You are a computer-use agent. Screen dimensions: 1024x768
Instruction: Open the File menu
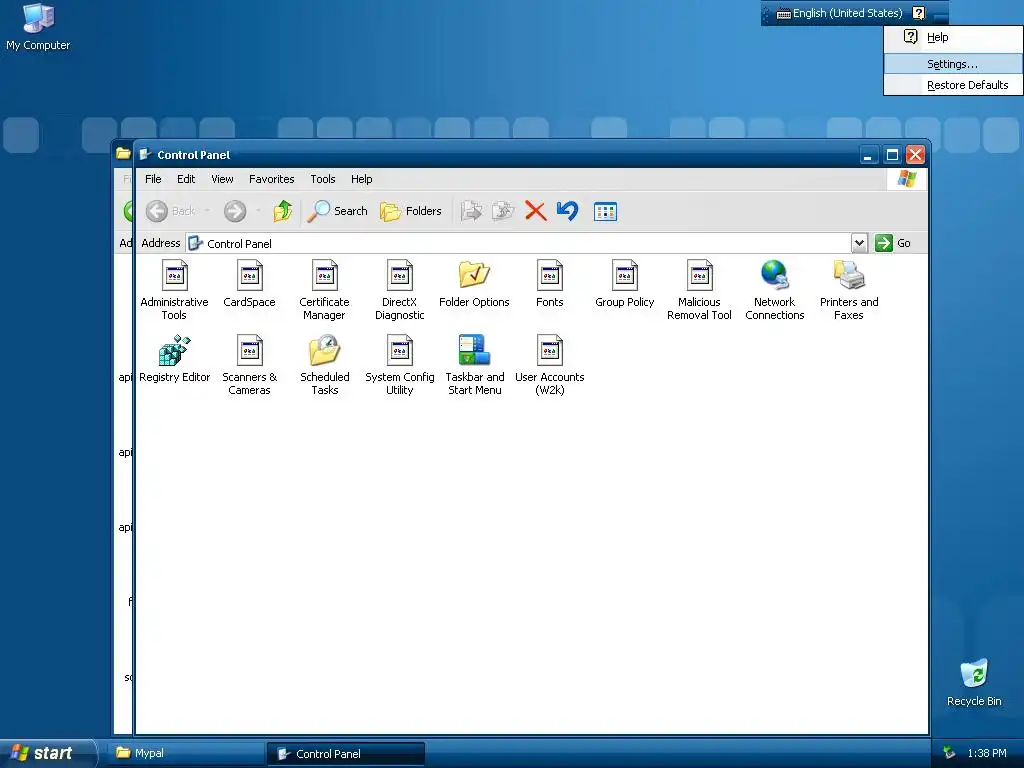coord(153,179)
